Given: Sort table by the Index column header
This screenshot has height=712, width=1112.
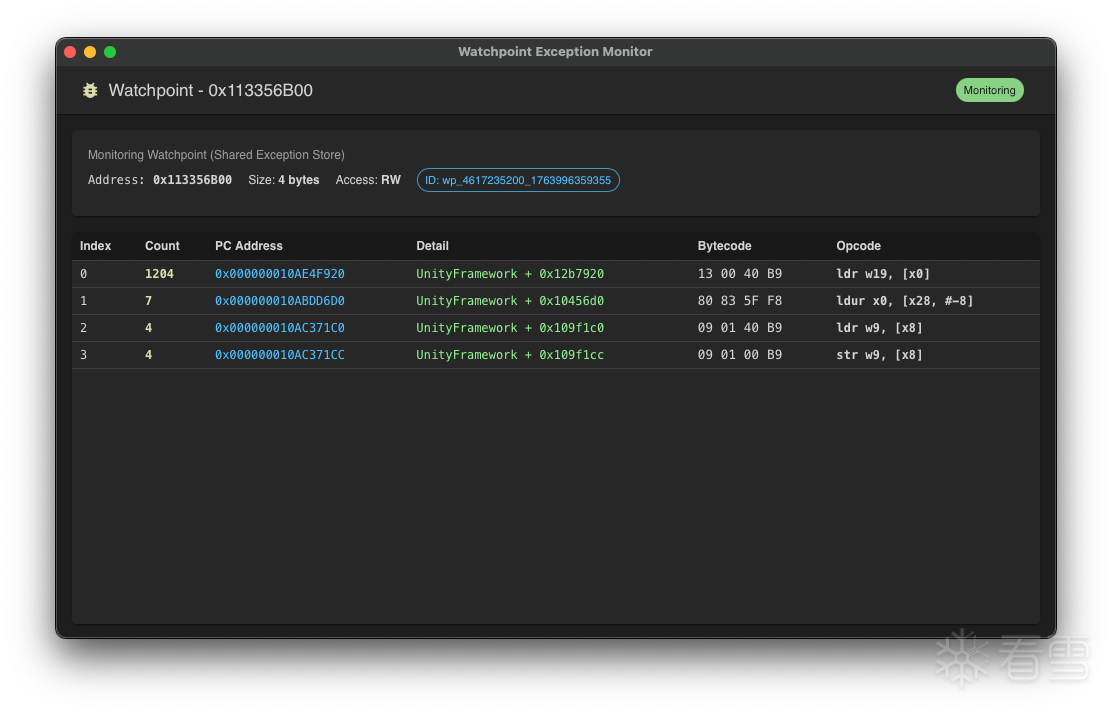Looking at the screenshot, I should point(95,245).
